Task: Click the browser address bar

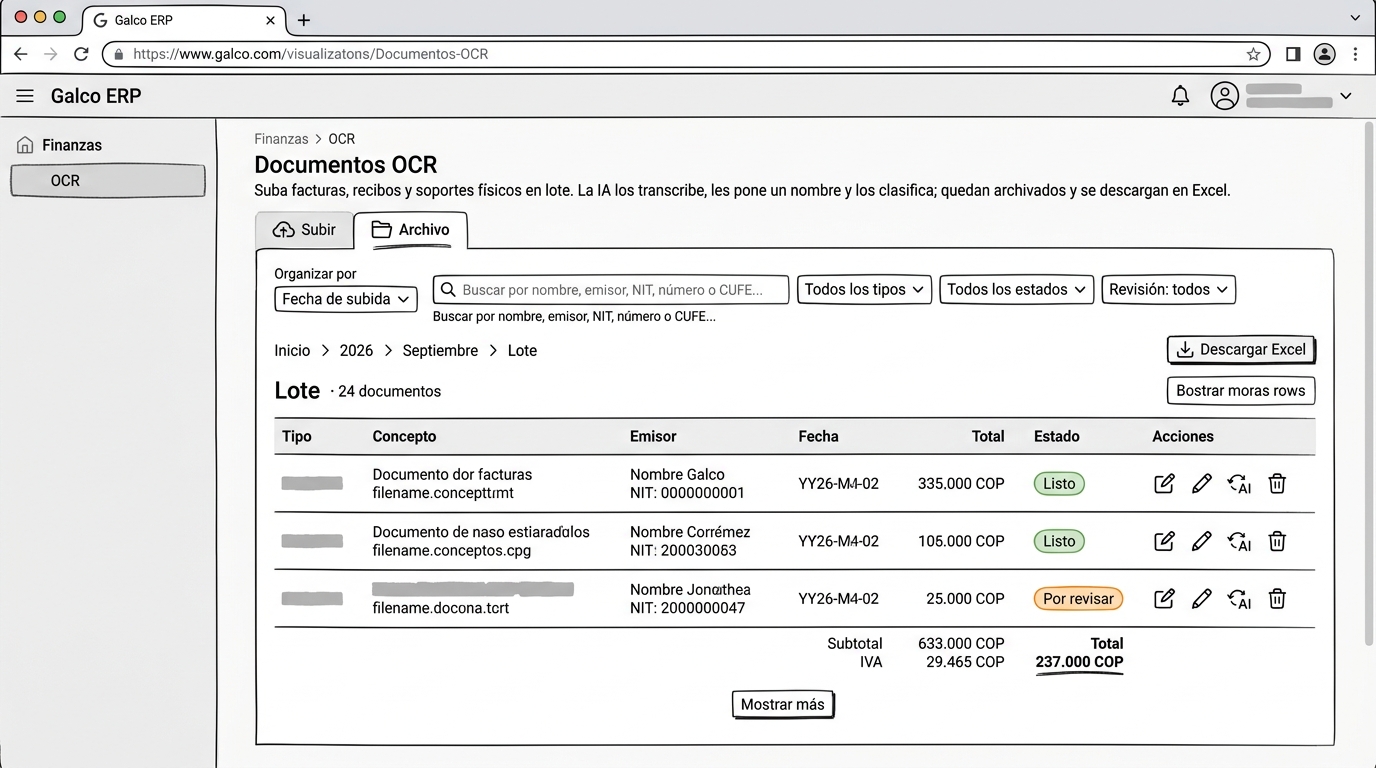Action: point(686,54)
